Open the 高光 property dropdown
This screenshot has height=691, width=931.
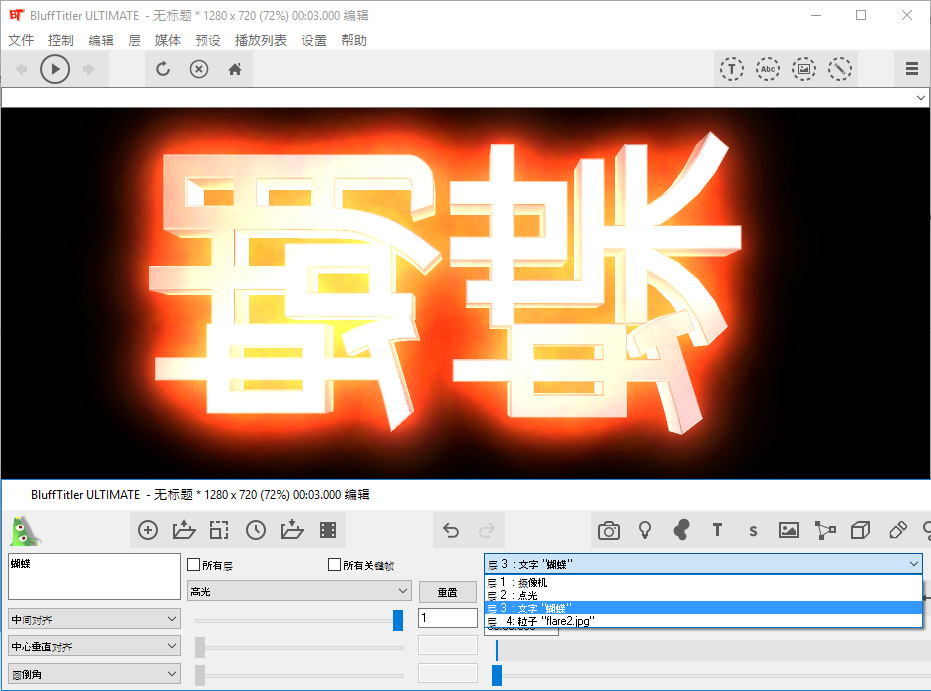pos(299,592)
